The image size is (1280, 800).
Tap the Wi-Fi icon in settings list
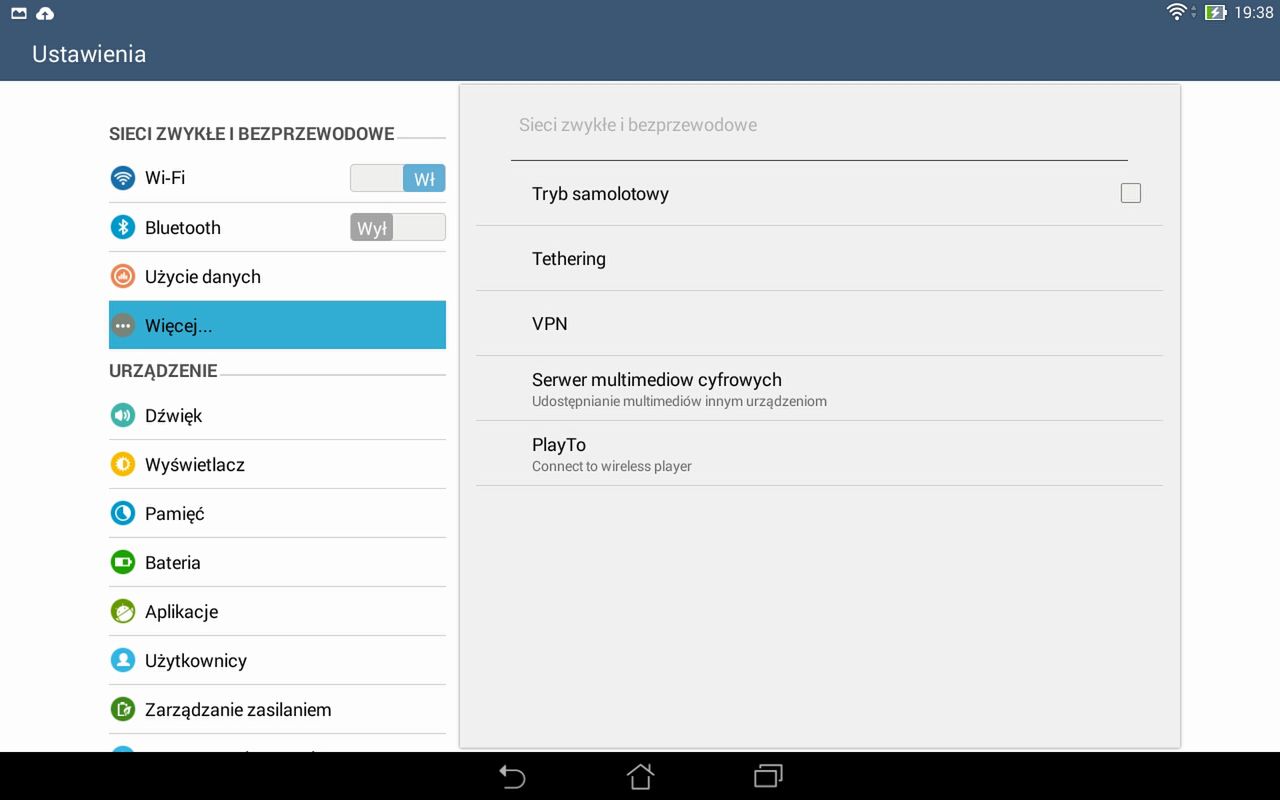[123, 178]
